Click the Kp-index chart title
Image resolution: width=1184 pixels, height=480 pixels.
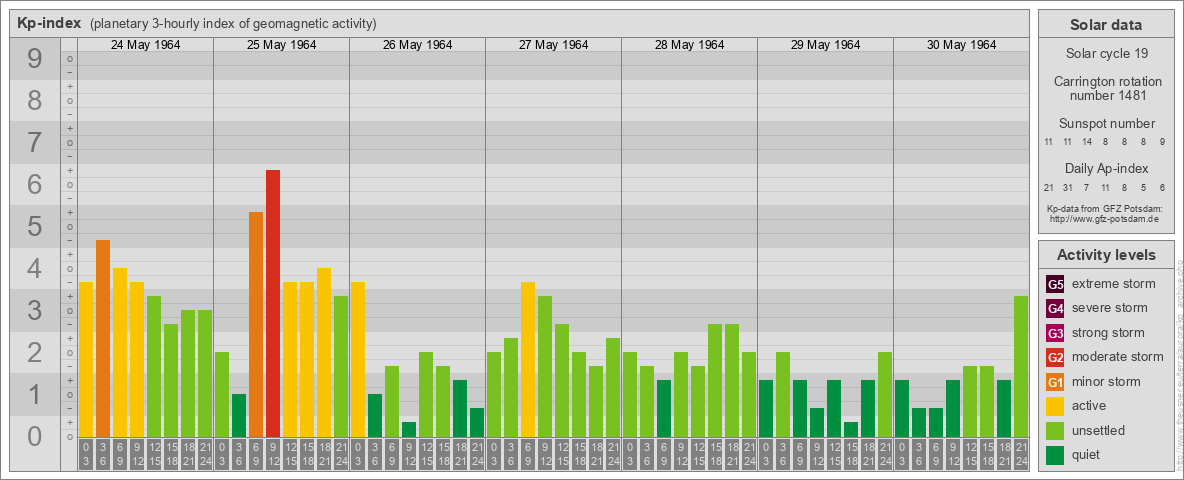(49, 23)
